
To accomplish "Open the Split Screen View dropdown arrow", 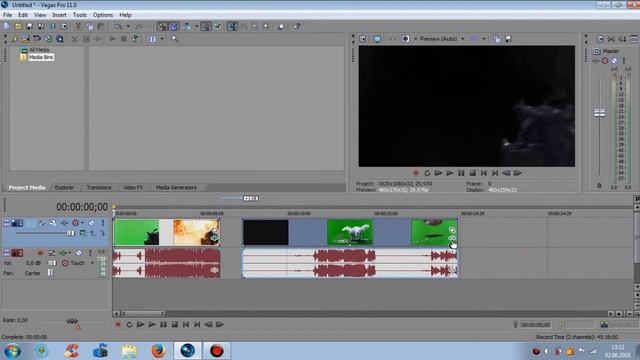I will [x=416, y=39].
